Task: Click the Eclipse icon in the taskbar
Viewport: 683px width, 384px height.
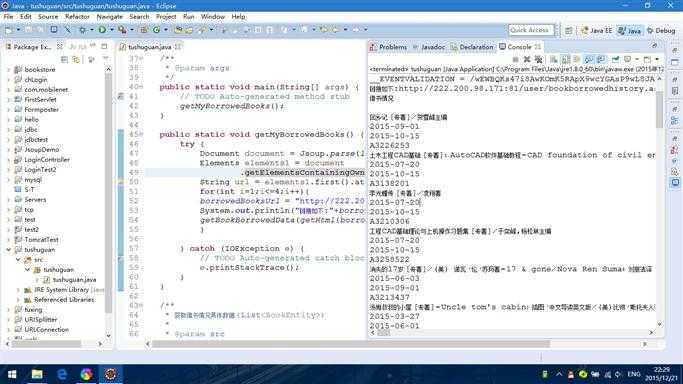Action: click(111, 374)
